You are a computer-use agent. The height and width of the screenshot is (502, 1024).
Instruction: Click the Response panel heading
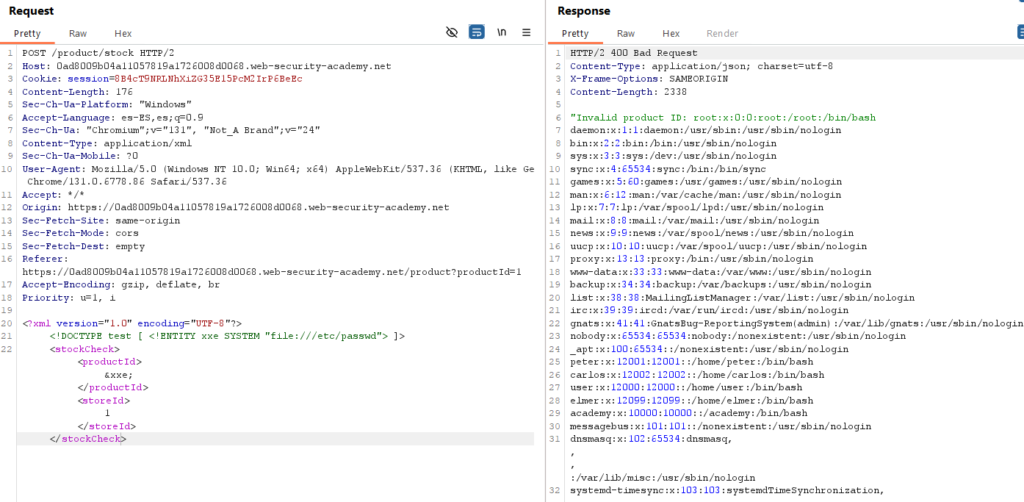tap(584, 10)
